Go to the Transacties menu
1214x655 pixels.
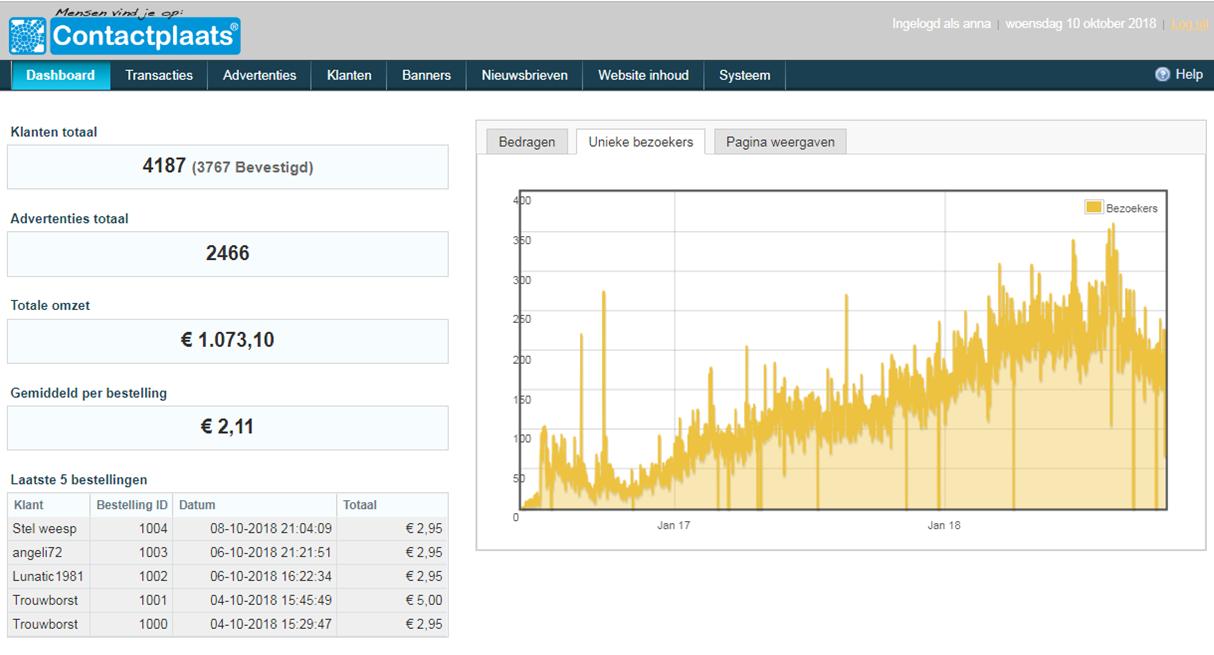pyautogui.click(x=159, y=75)
